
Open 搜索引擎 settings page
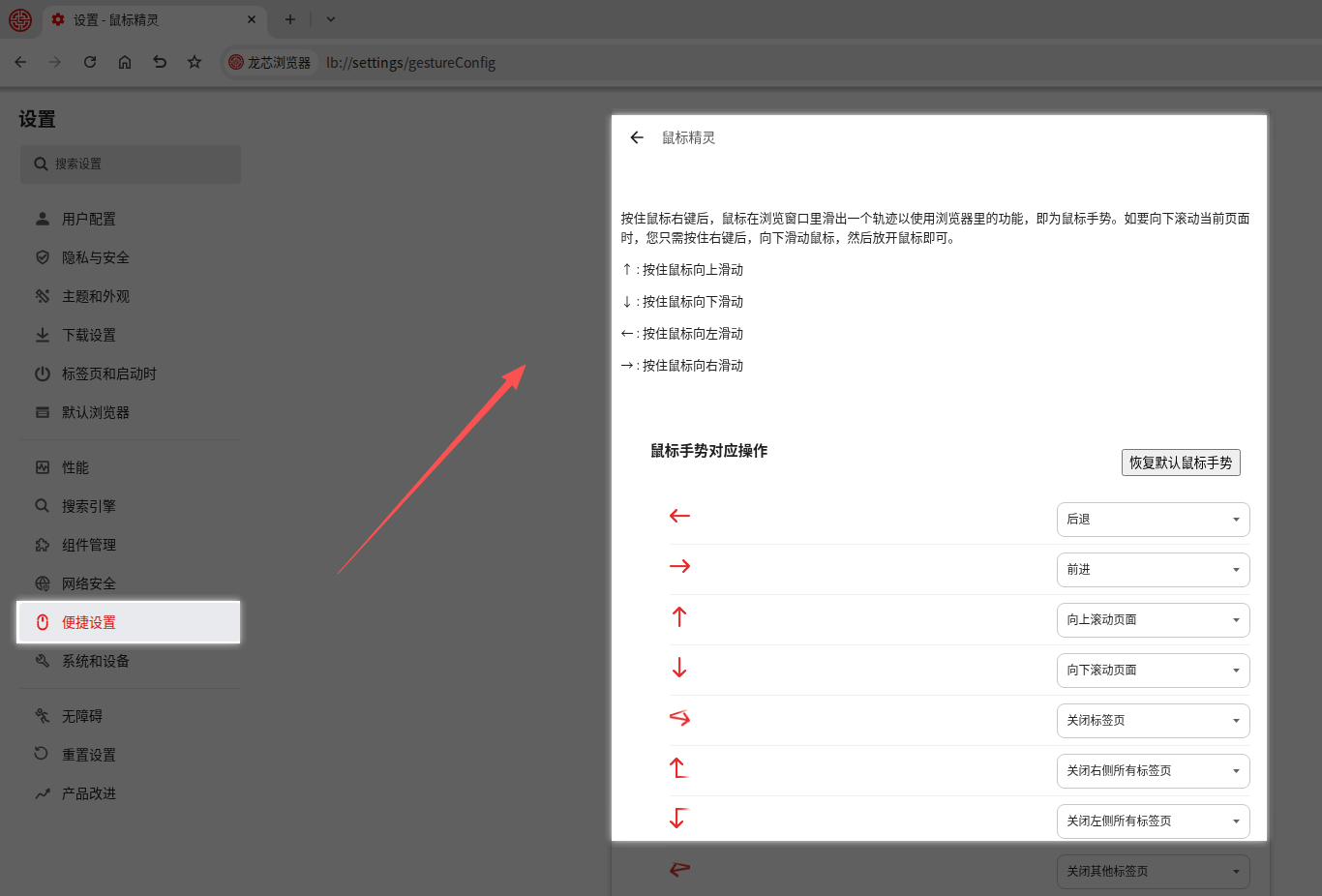tap(88, 506)
